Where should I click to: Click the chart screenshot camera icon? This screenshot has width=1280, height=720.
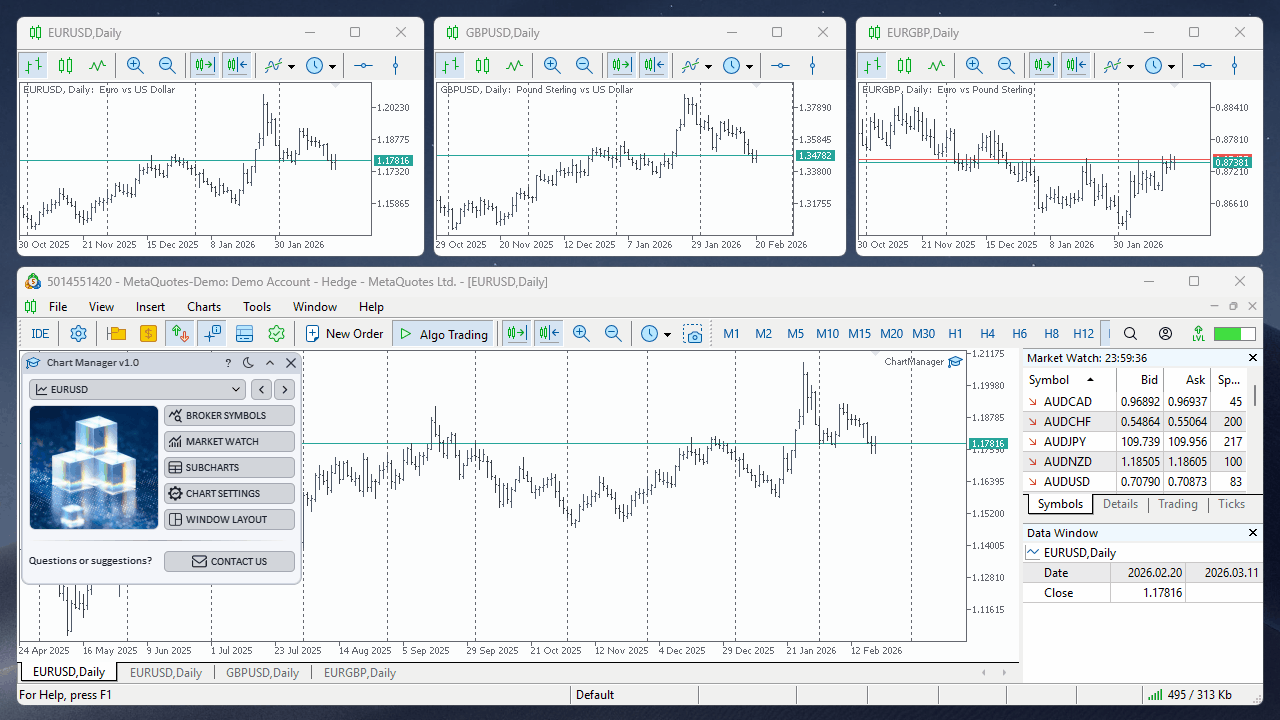coord(694,333)
